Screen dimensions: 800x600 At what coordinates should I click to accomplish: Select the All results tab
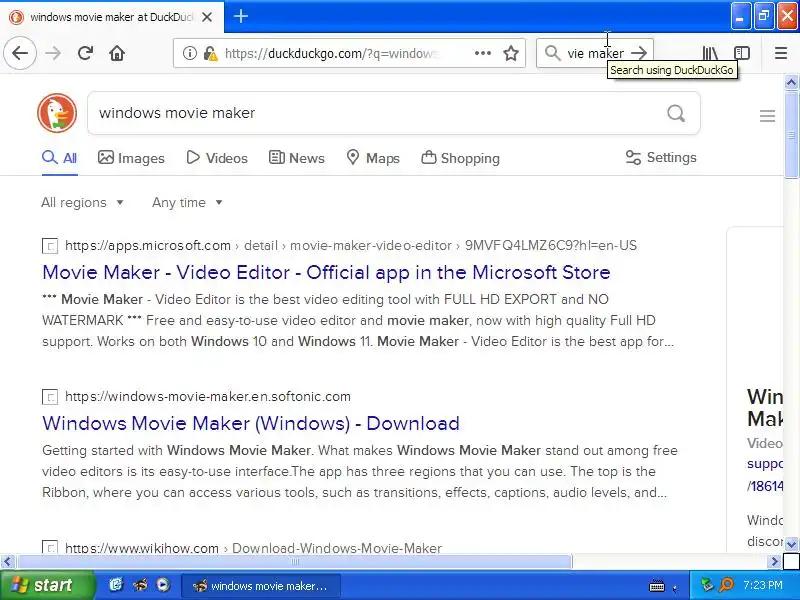60,158
